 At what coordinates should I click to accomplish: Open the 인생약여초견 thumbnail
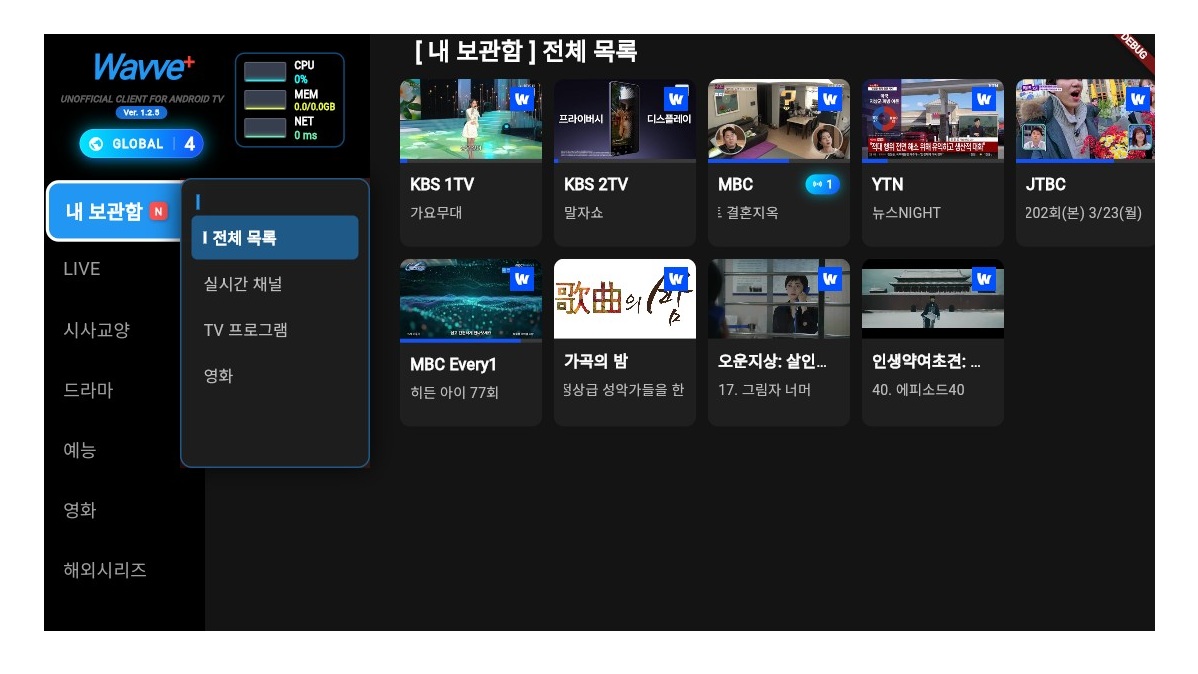[933, 299]
